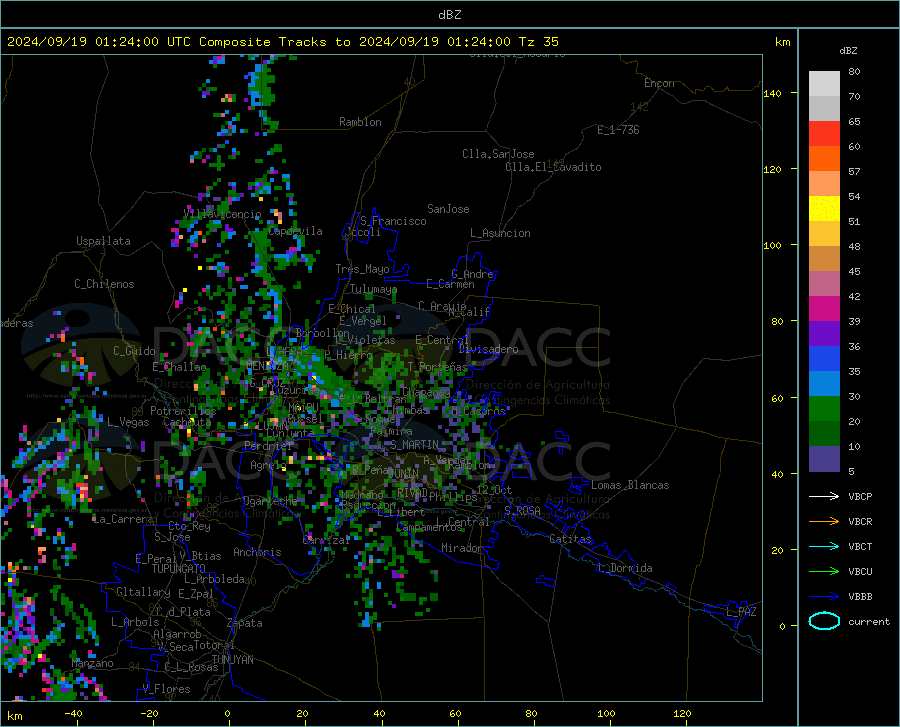Click the red color band beside 60
Image resolution: width=900 pixels, height=727 pixels.
click(x=824, y=134)
